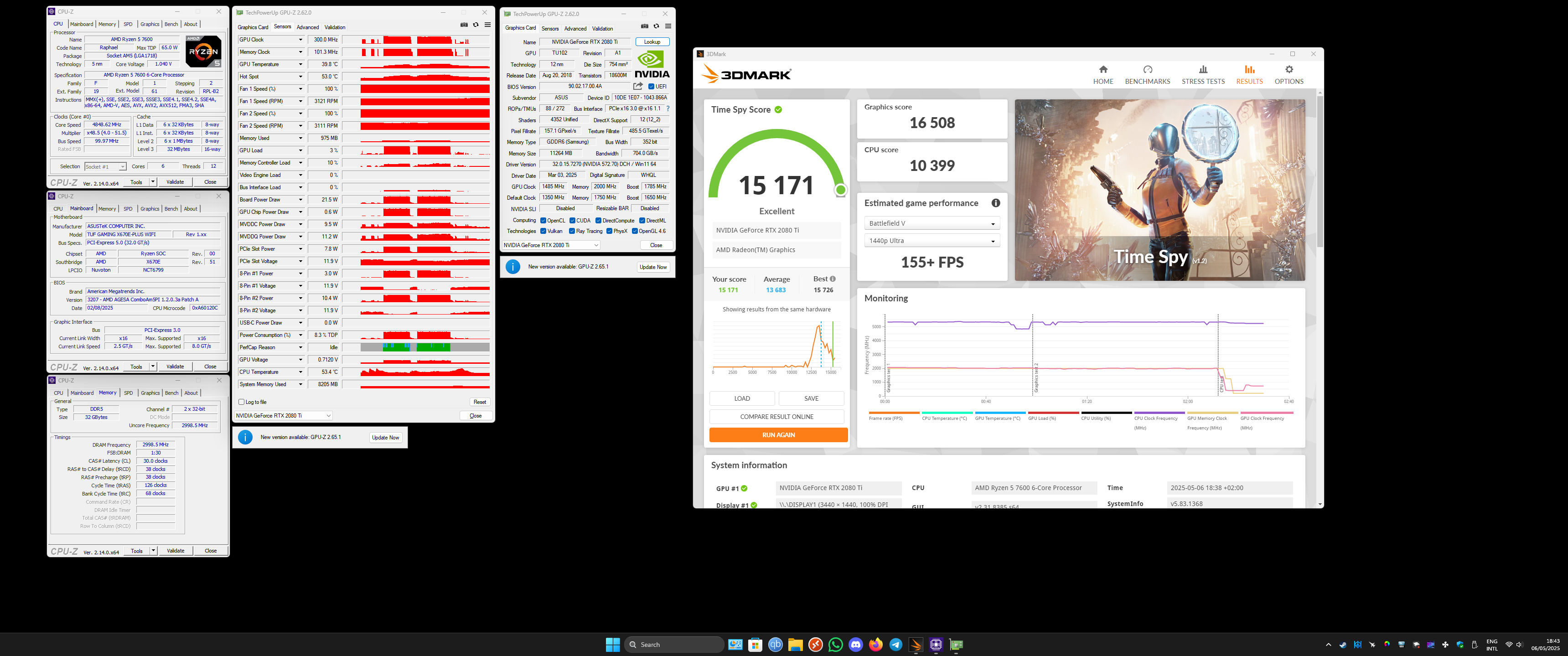1568x656 pixels.
Task: Switch to Sensors tab in Graphics Card window
Action: pos(550,29)
